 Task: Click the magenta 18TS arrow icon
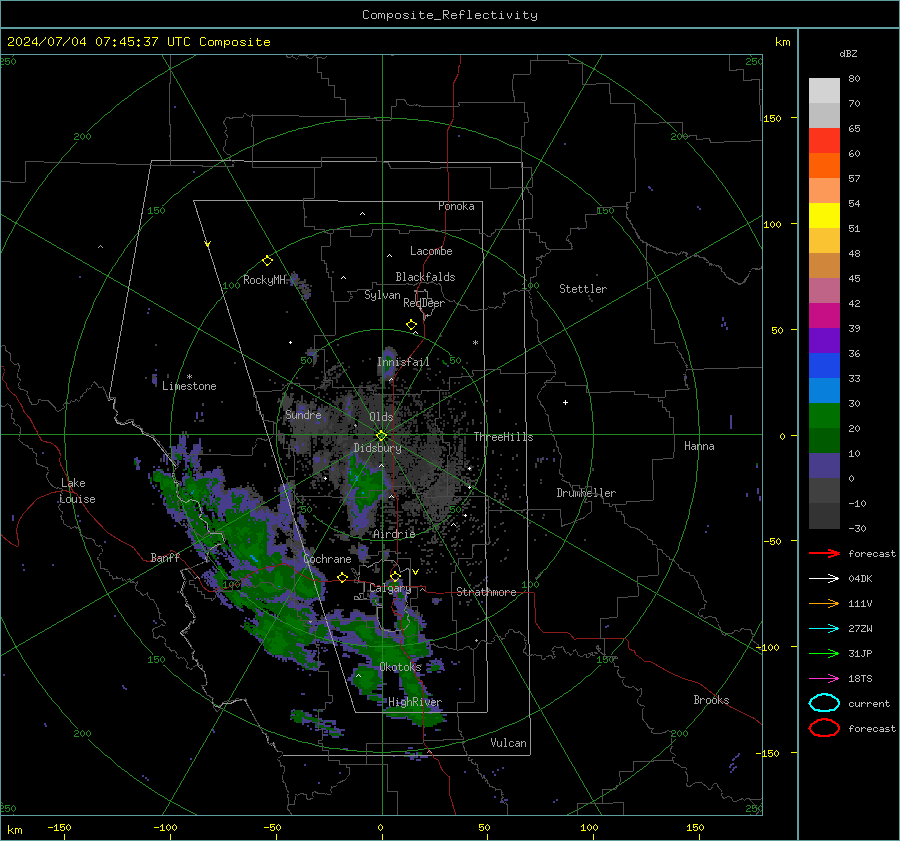tap(824, 679)
